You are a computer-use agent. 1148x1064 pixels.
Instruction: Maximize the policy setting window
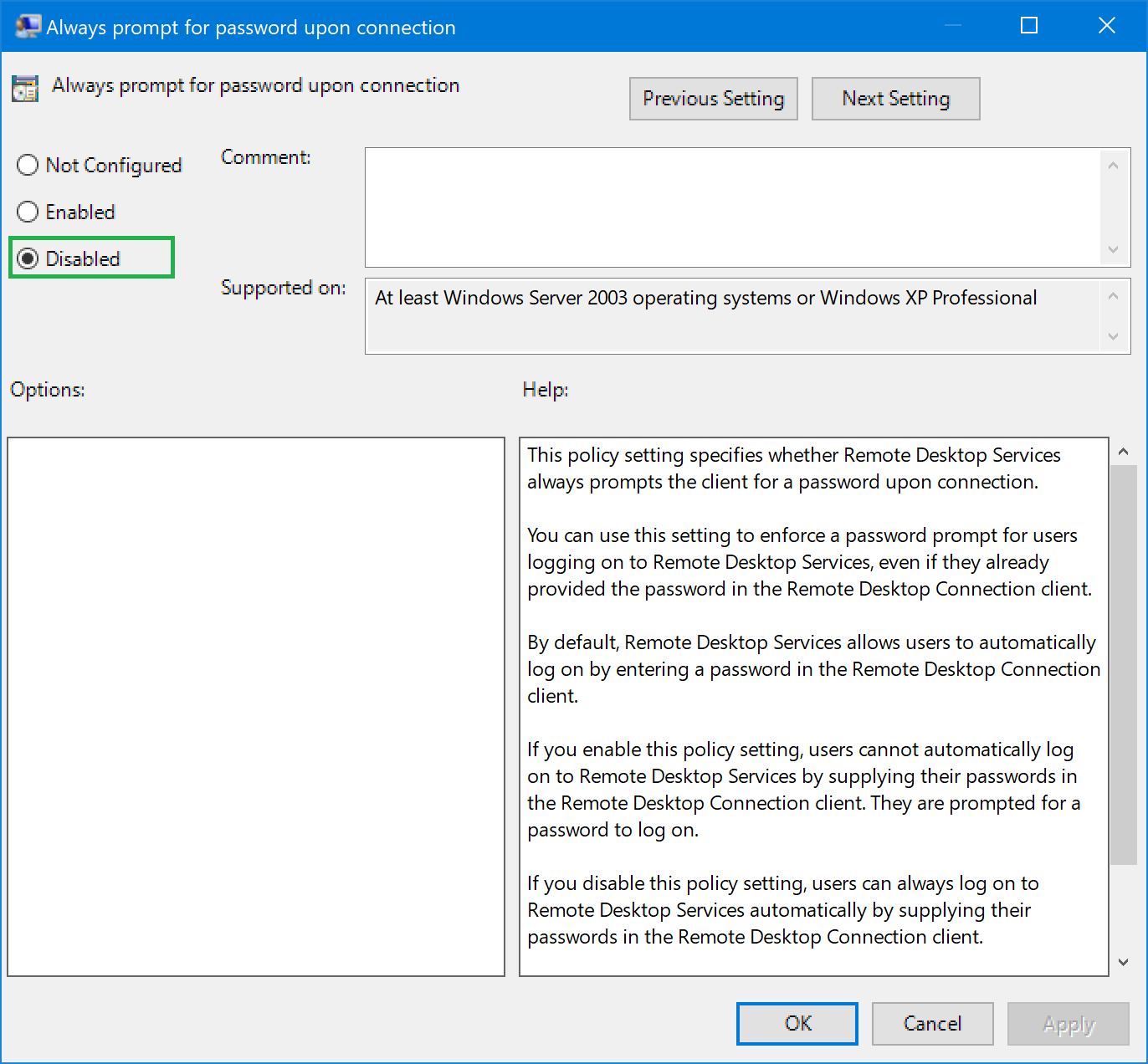click(x=1029, y=26)
